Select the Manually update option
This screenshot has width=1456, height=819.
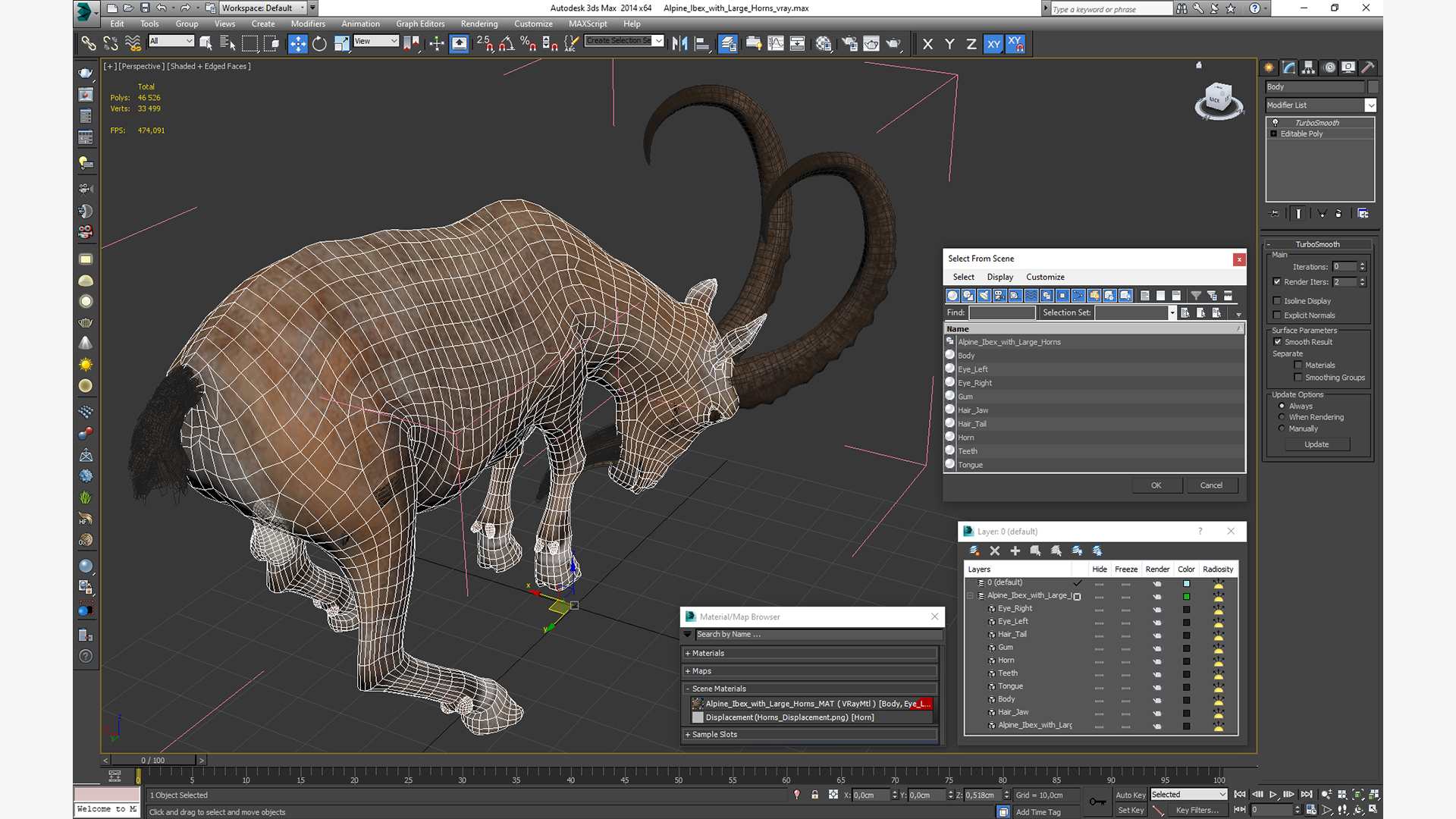tap(1282, 428)
